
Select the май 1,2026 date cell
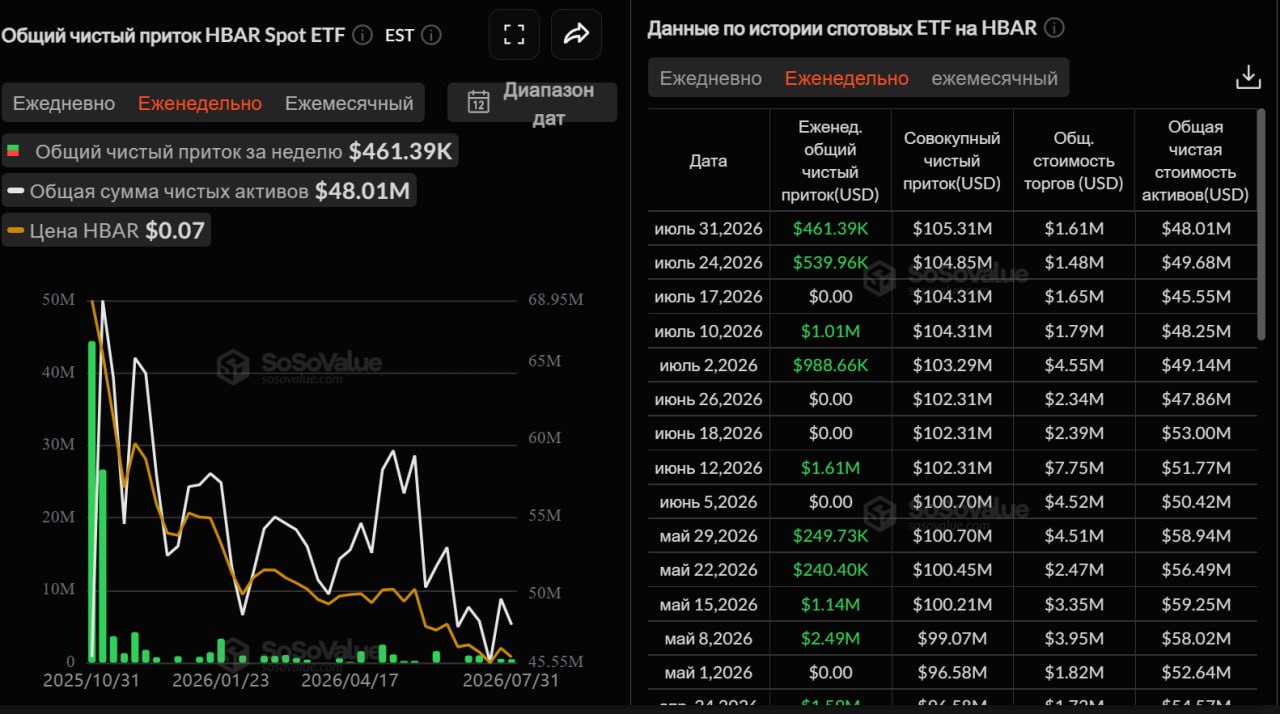pos(709,672)
